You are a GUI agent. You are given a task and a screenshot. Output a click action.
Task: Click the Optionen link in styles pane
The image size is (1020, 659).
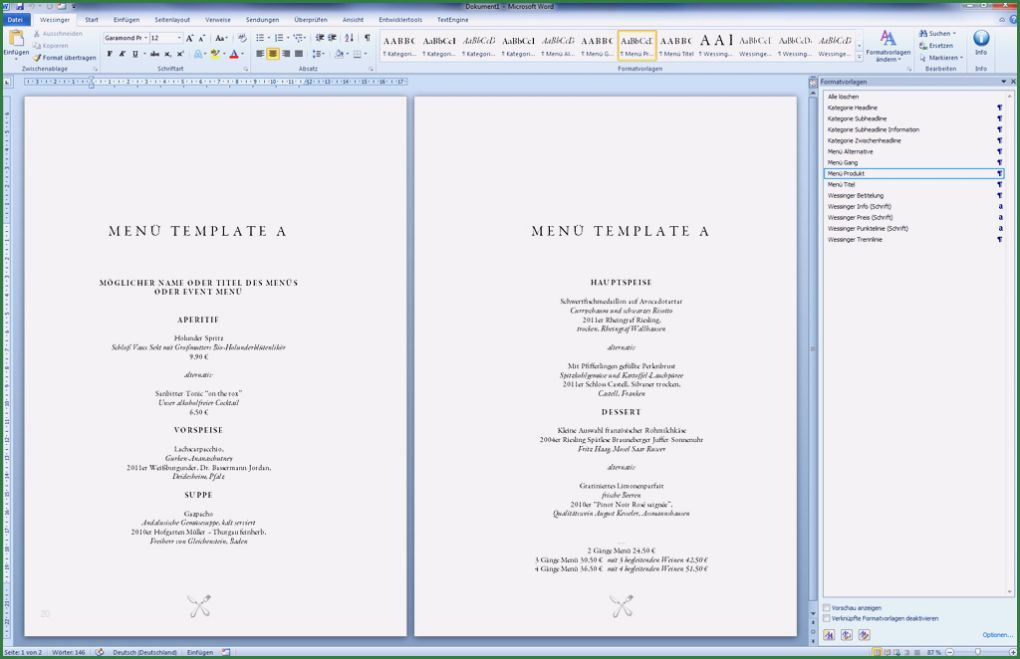point(996,635)
